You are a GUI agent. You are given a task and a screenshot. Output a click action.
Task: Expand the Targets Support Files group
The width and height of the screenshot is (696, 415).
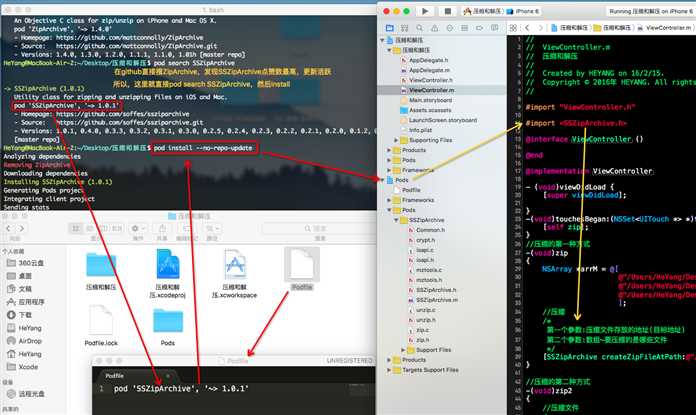pos(389,370)
